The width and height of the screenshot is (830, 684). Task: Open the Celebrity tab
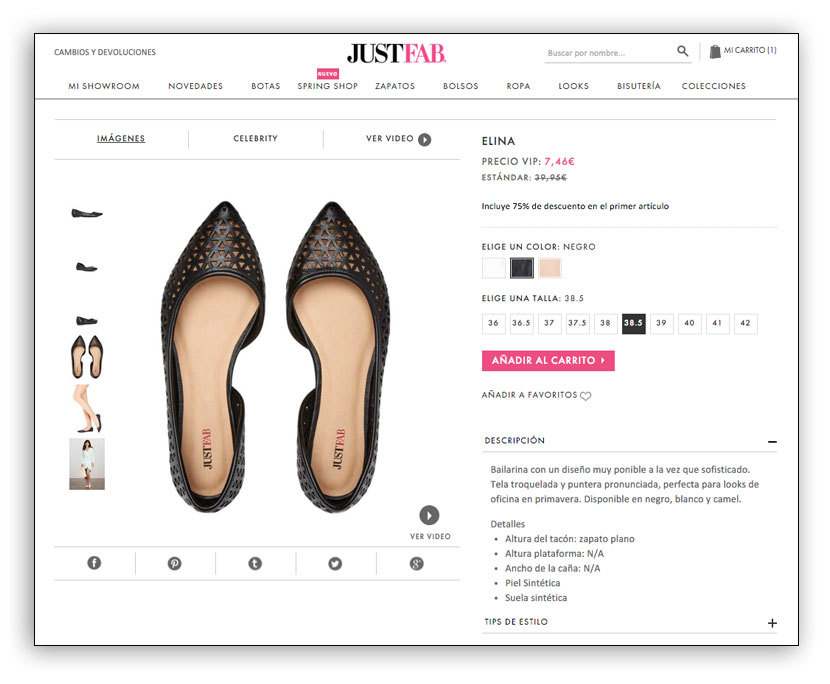[x=255, y=139]
